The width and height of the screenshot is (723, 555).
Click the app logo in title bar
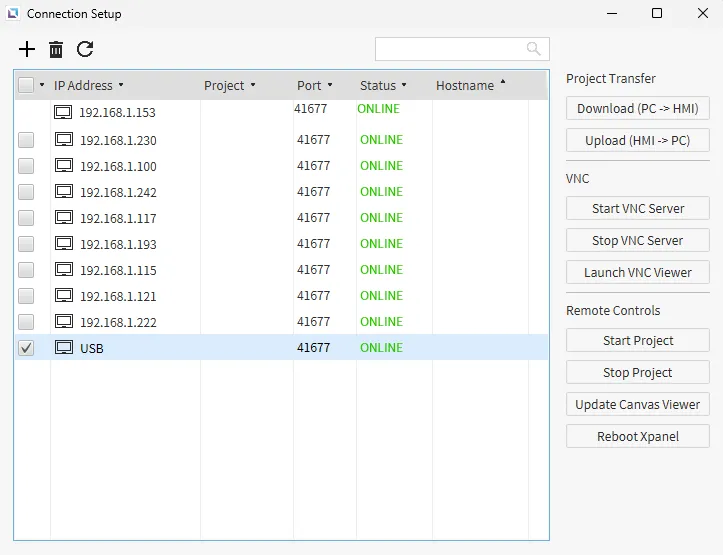pyautogui.click(x=13, y=14)
